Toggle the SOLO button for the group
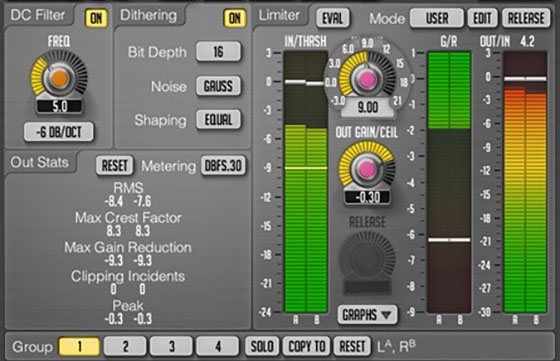560x361 pixels. (x=262, y=346)
